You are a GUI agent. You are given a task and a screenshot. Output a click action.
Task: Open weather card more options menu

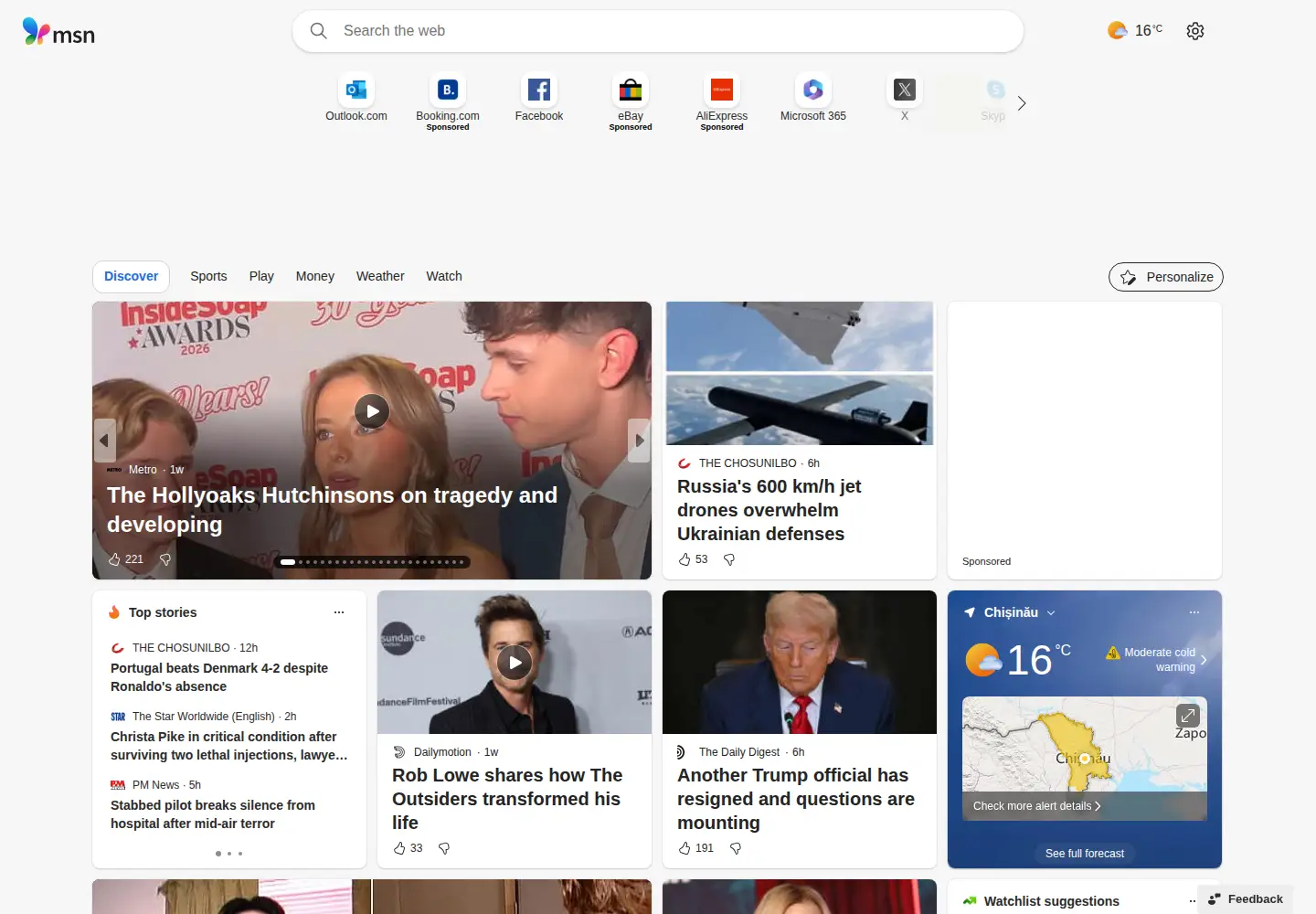coord(1194,612)
